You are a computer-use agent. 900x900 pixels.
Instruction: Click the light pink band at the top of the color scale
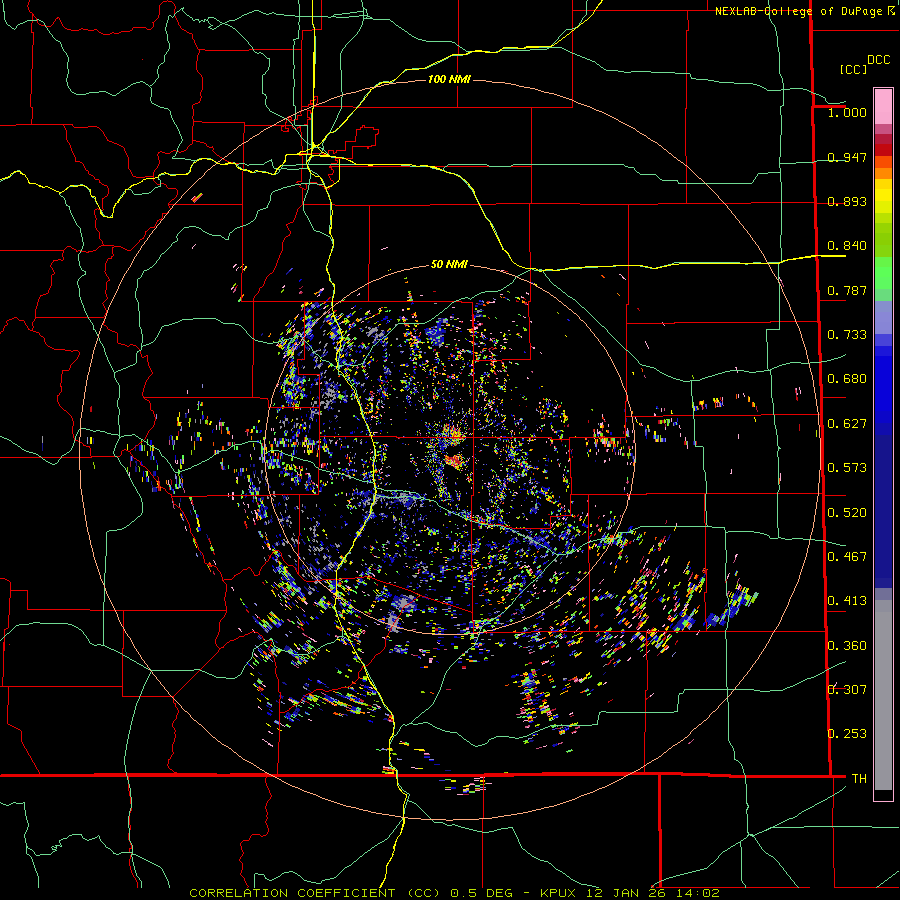click(x=883, y=106)
